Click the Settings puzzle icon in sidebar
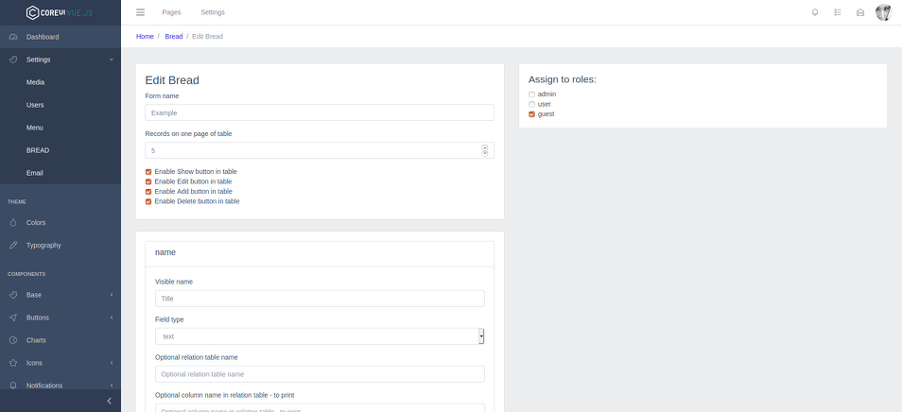The height and width of the screenshot is (412, 902). pyautogui.click(x=13, y=59)
